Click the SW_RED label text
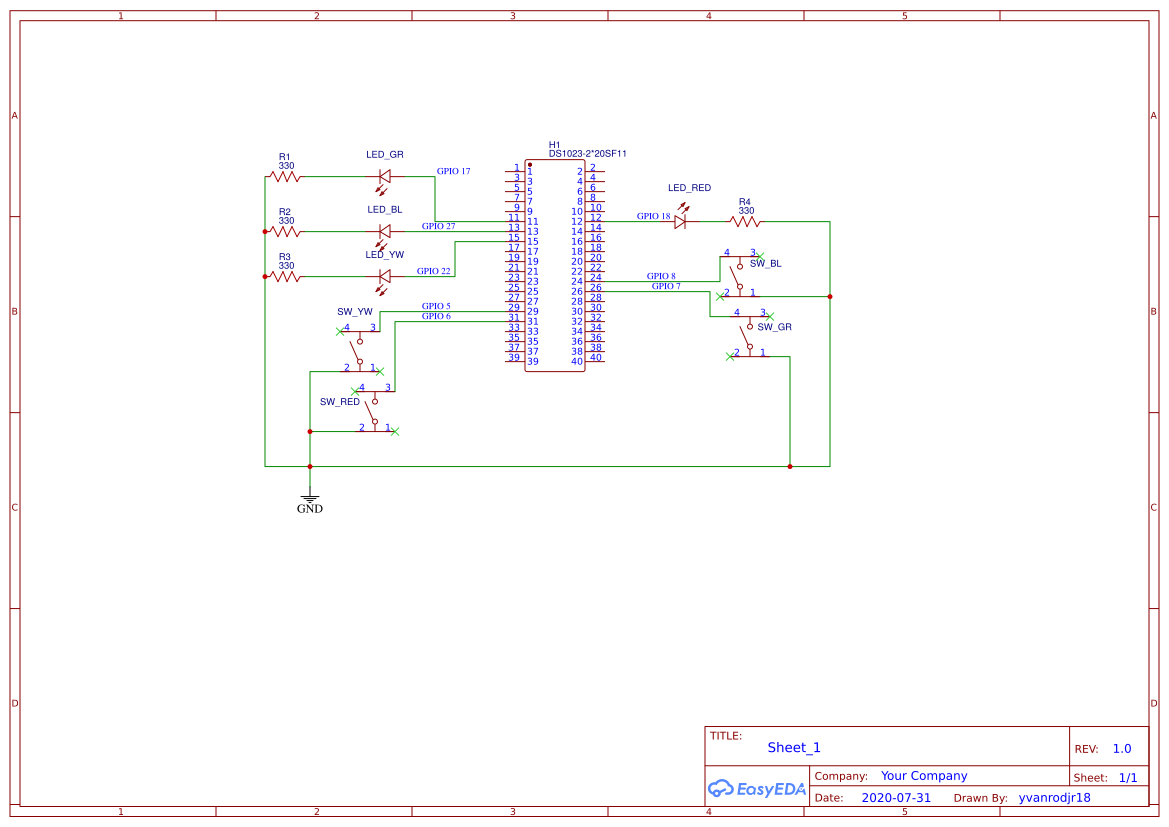 point(340,402)
